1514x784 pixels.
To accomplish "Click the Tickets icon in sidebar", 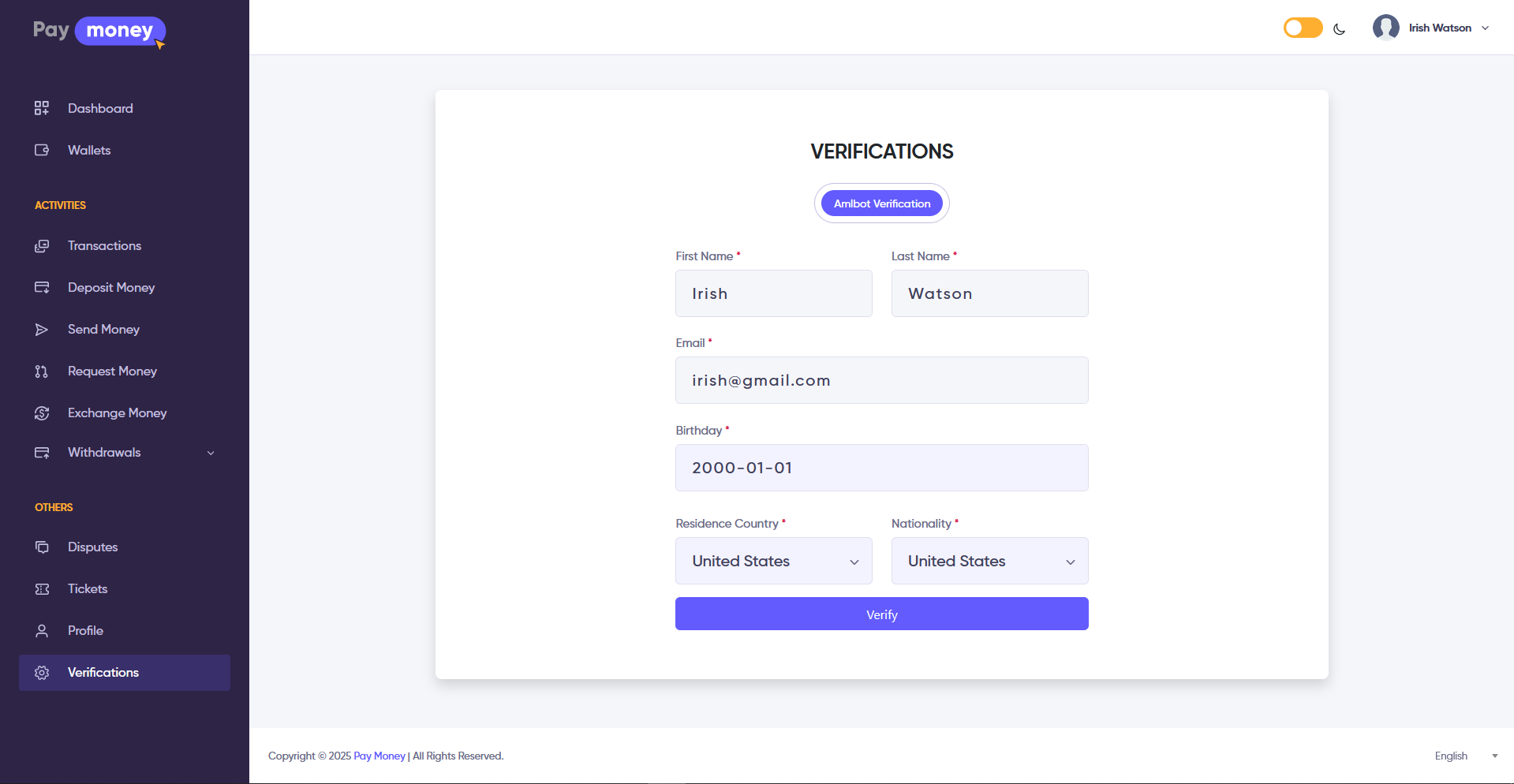I will pos(42,589).
